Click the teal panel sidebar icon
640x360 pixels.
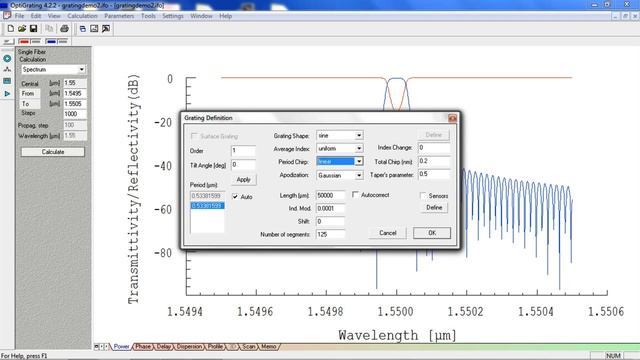click(7, 81)
